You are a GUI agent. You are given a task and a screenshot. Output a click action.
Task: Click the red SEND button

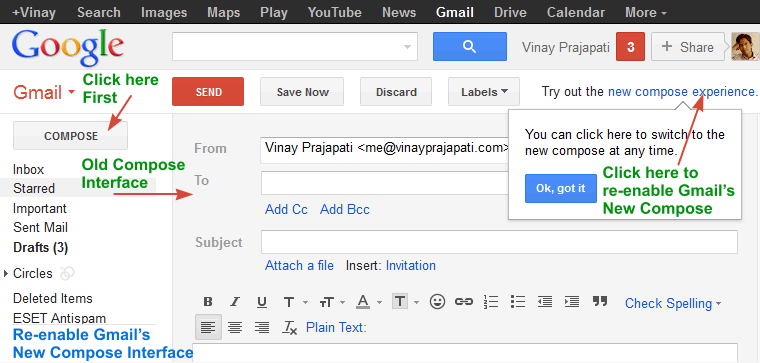point(208,92)
